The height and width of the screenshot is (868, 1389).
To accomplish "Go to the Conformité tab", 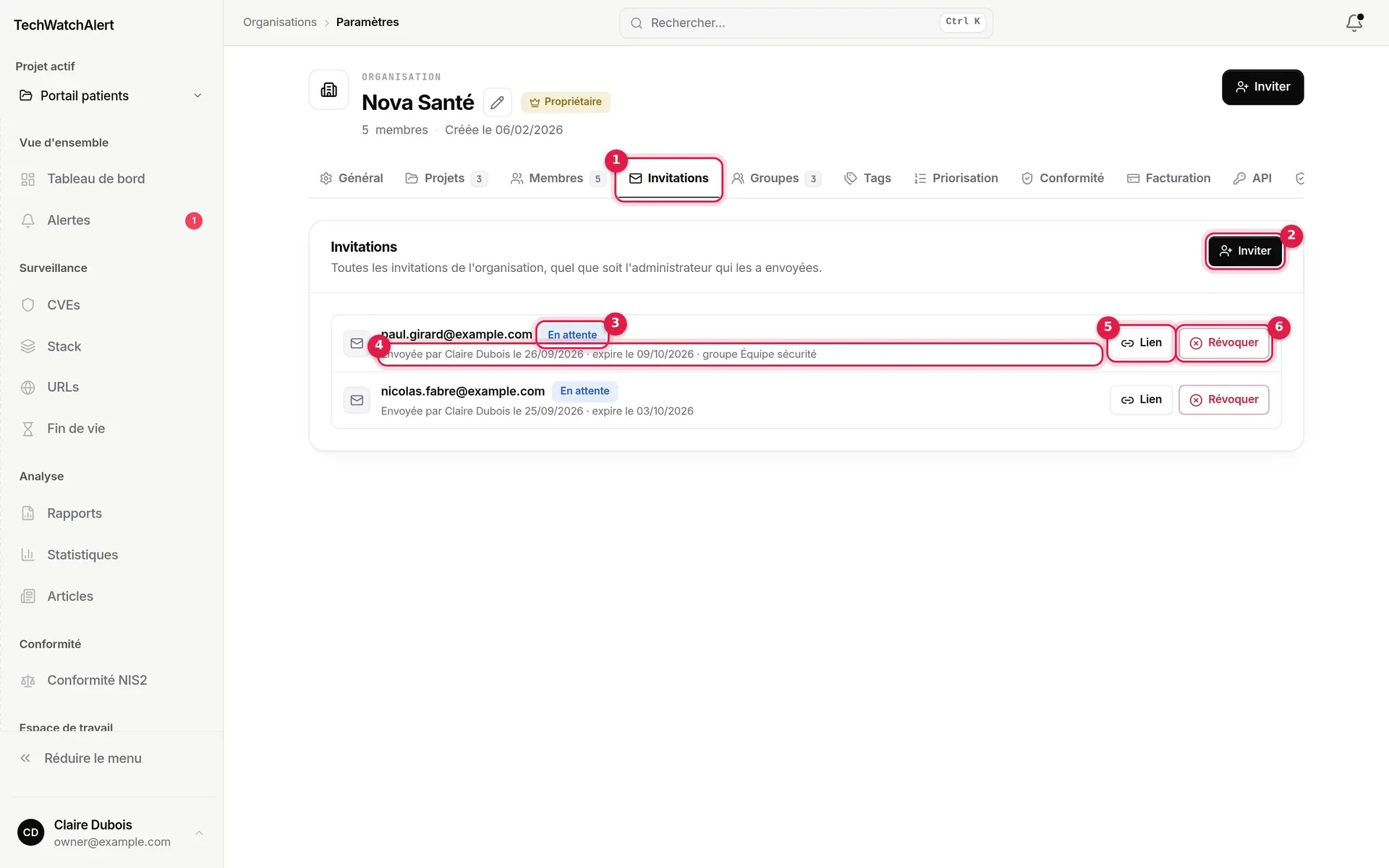I will point(1063,178).
